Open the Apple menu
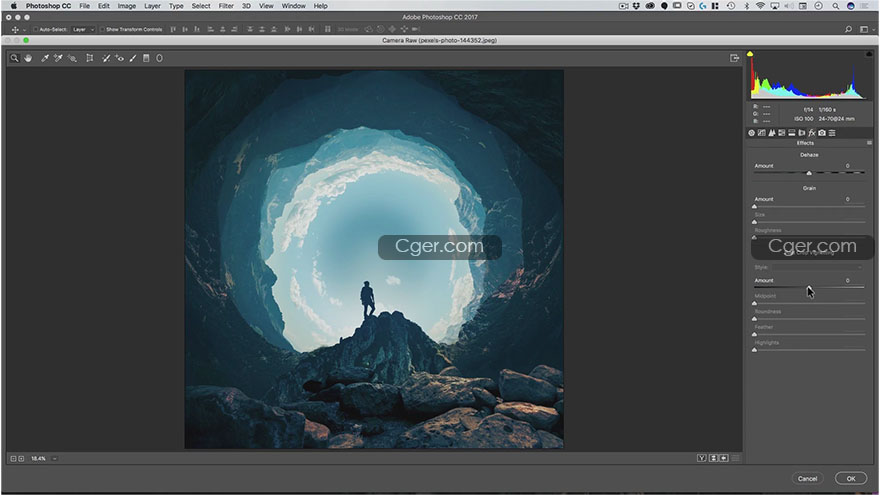 coord(13,6)
